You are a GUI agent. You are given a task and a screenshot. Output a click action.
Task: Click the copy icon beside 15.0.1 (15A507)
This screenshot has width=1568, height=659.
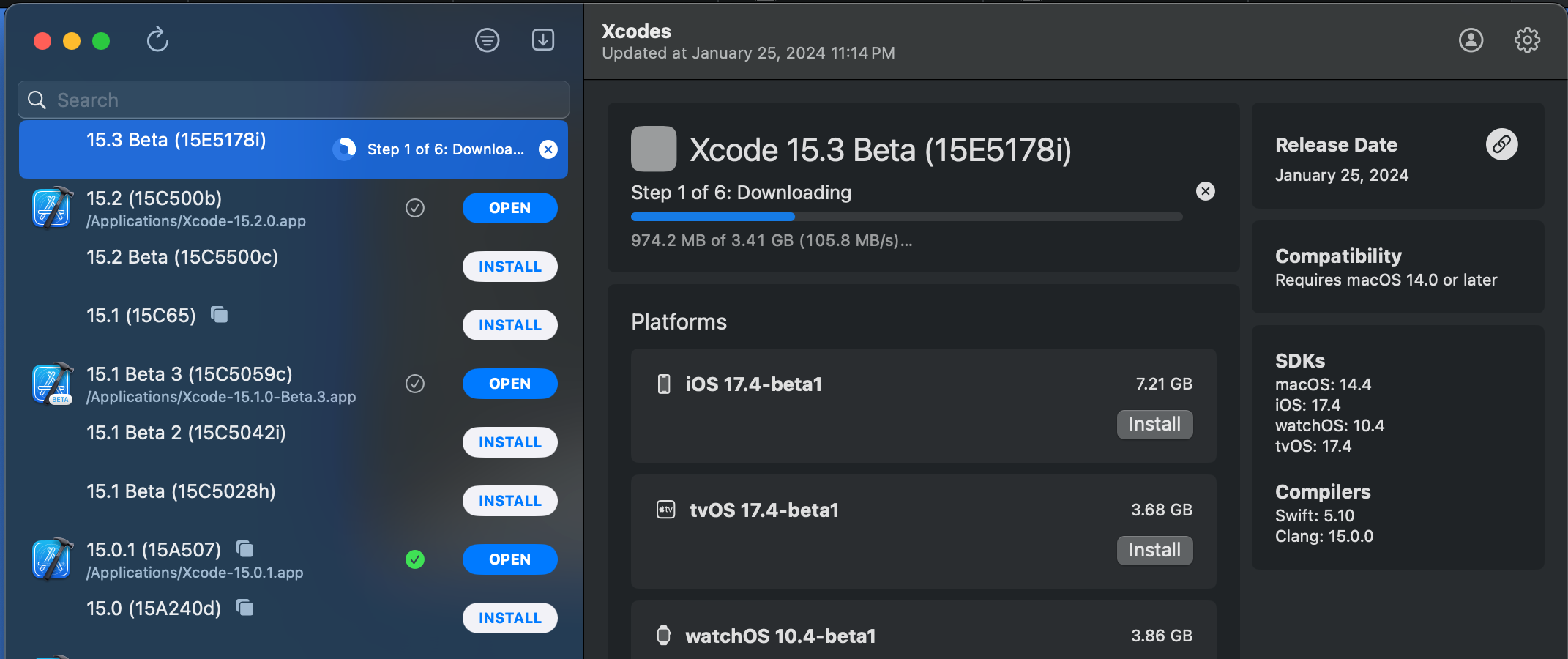click(x=245, y=549)
